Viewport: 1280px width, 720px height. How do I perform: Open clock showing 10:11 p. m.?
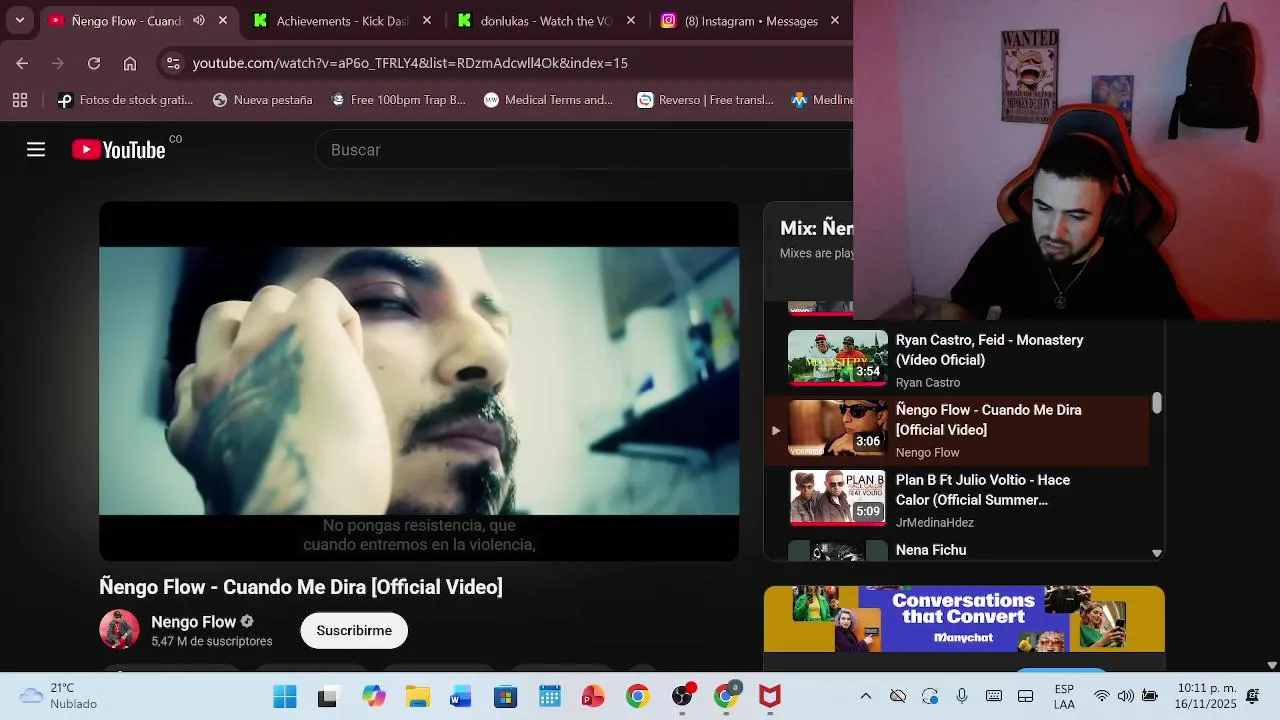[1206, 696]
